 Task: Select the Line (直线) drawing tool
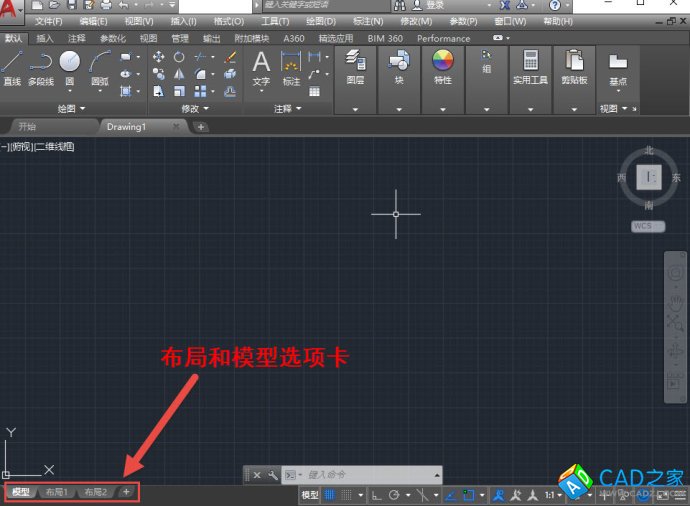pos(12,67)
